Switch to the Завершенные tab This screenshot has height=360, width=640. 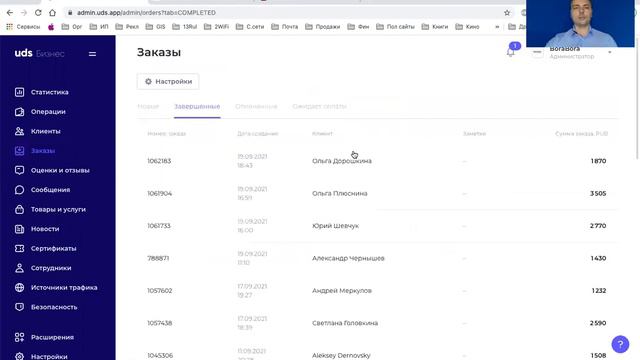click(x=197, y=107)
